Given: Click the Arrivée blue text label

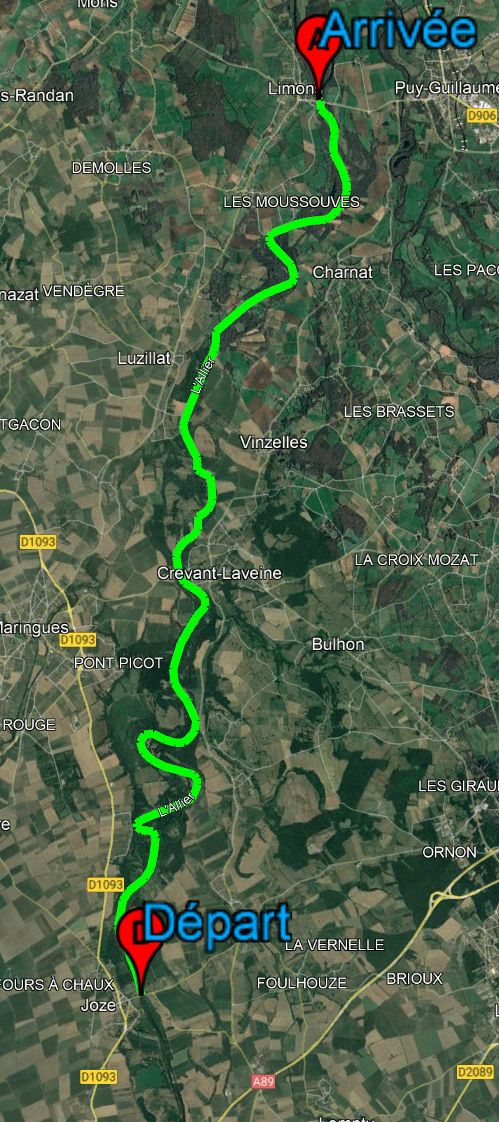Looking at the screenshot, I should point(399,31).
